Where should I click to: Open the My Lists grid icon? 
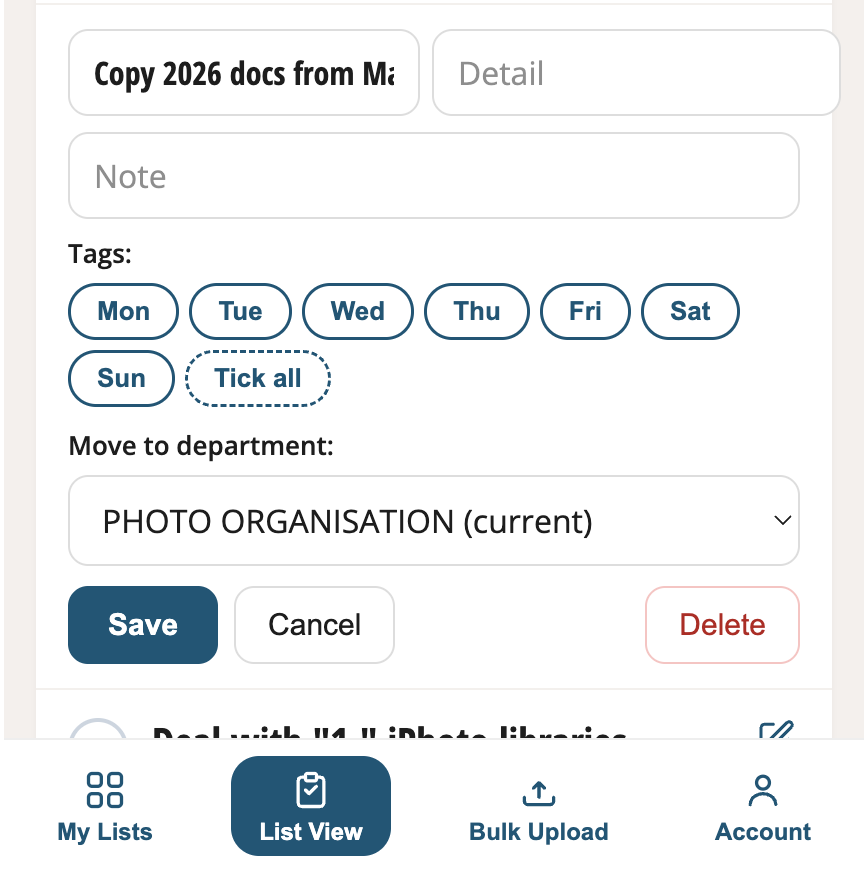105,790
